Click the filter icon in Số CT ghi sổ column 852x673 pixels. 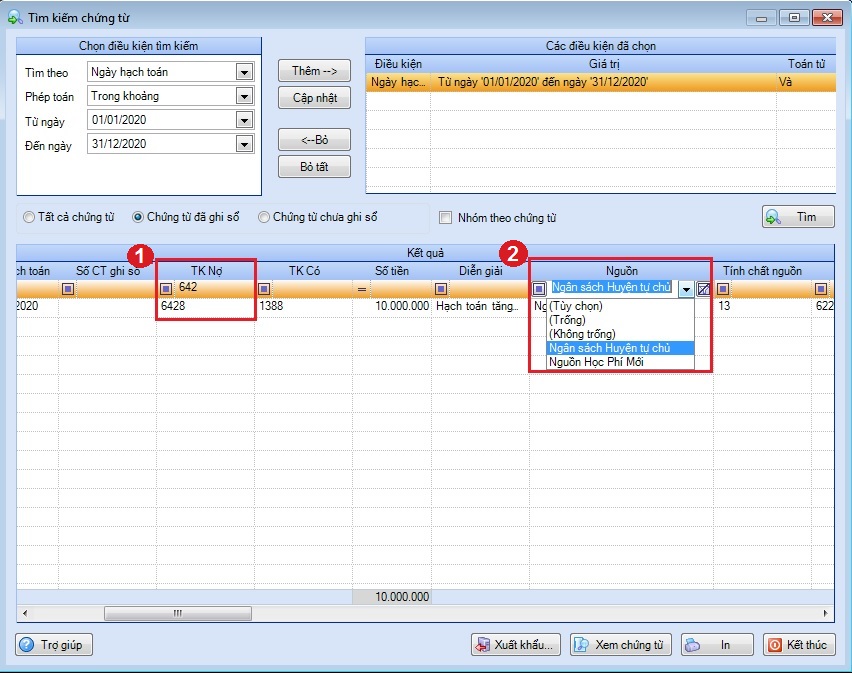(68, 288)
